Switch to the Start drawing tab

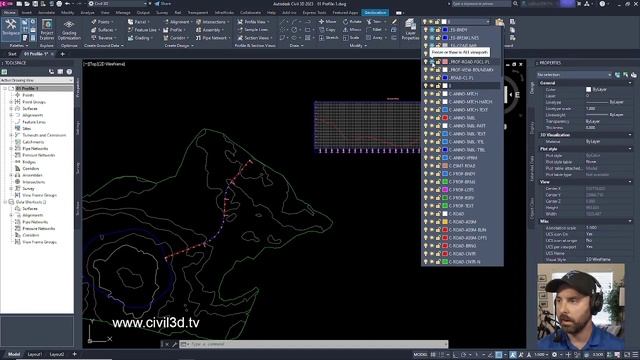click(x=12, y=54)
